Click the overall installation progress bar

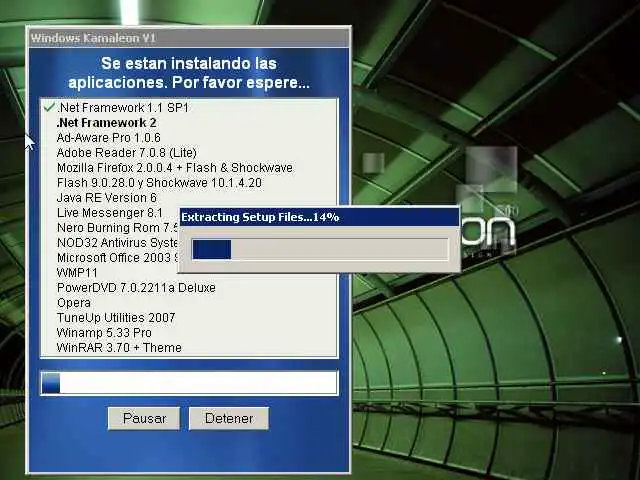[x=189, y=383]
